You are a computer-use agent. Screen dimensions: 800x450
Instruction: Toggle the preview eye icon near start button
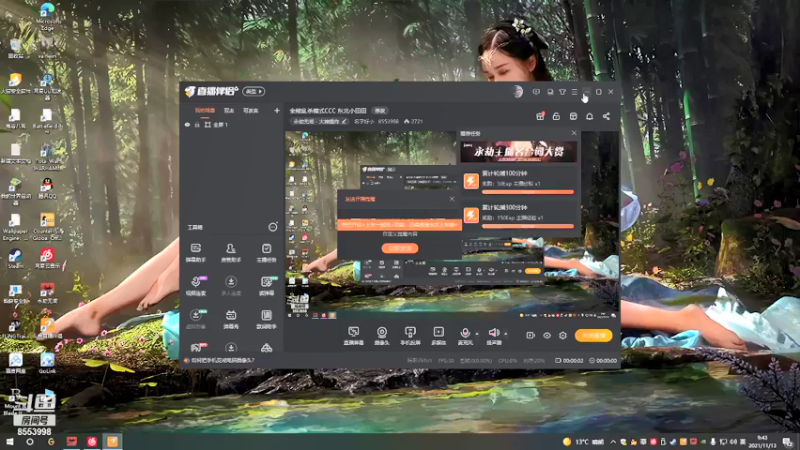[547, 335]
